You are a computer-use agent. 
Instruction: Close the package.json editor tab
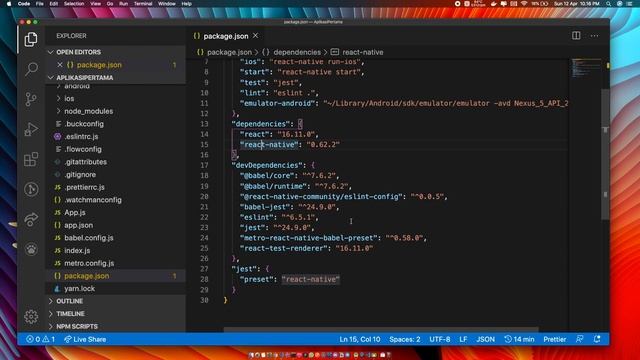pyautogui.click(x=256, y=36)
